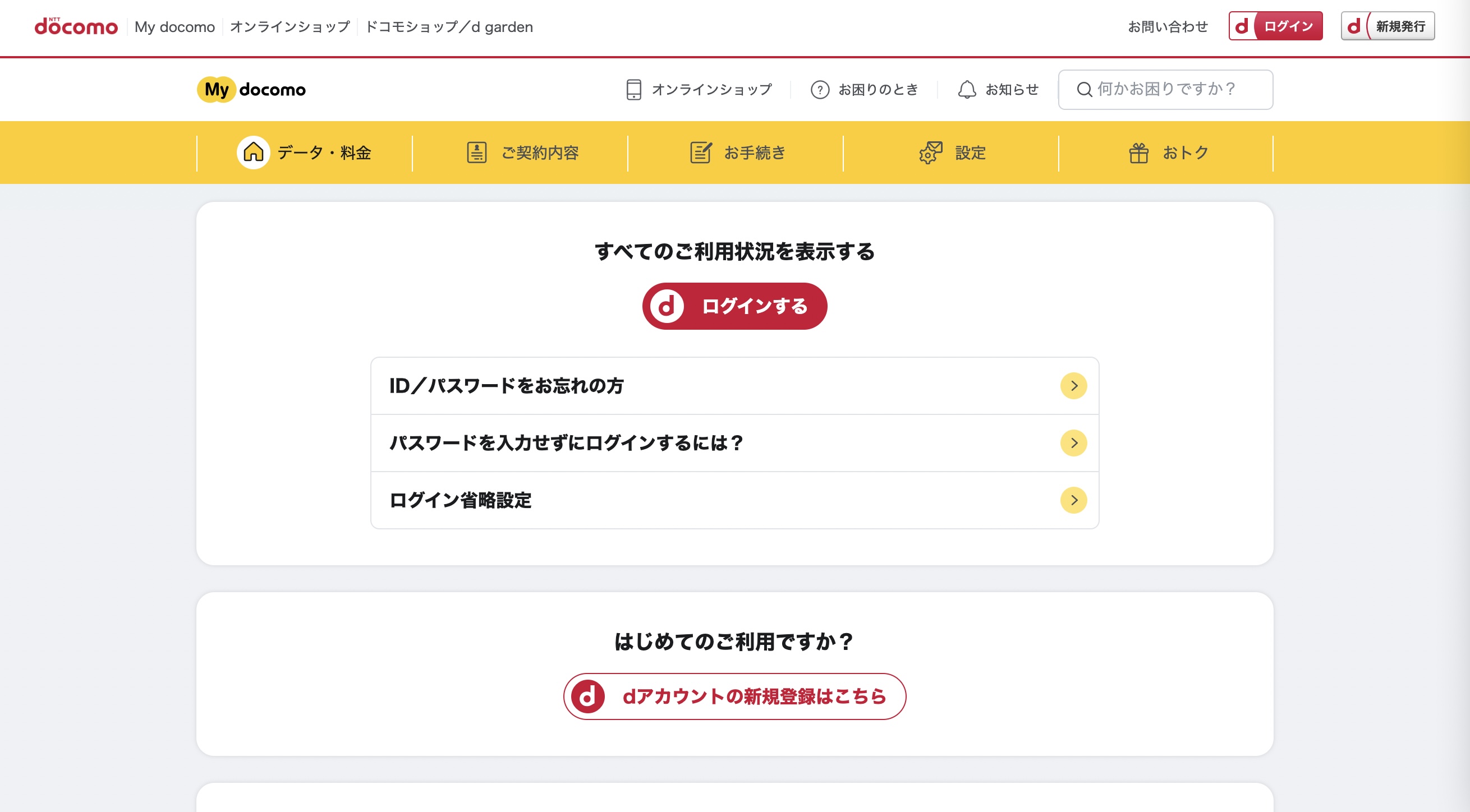The width and height of the screenshot is (1470, 812).
Task: Click the ログインする text
Action: 755,306
